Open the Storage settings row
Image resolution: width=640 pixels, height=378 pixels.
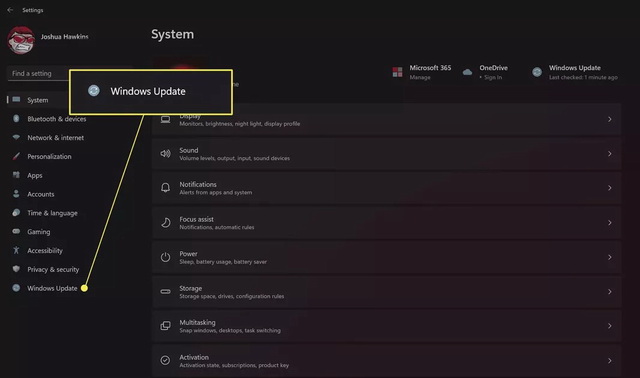pos(386,292)
